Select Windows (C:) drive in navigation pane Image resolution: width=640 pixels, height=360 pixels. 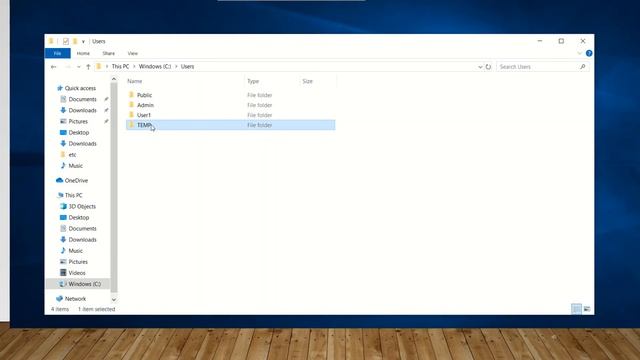(78, 284)
